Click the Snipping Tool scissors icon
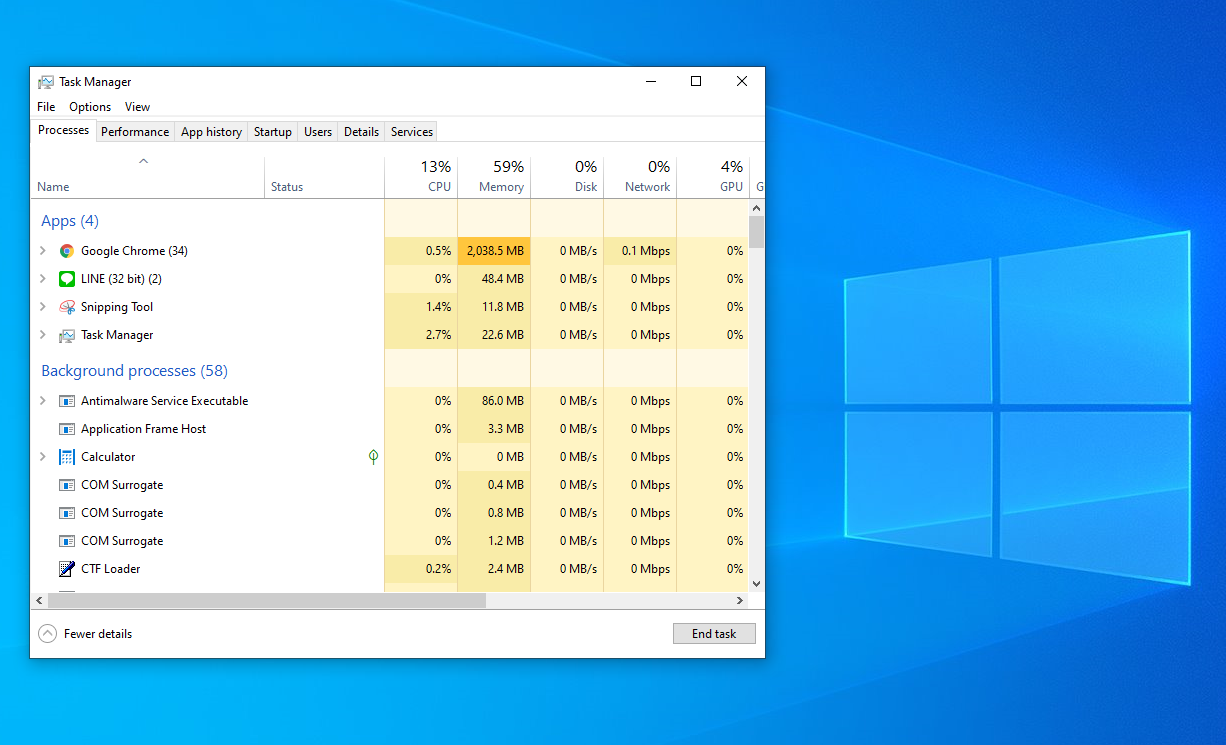Screen dimensions: 1226x745 [x=66, y=307]
